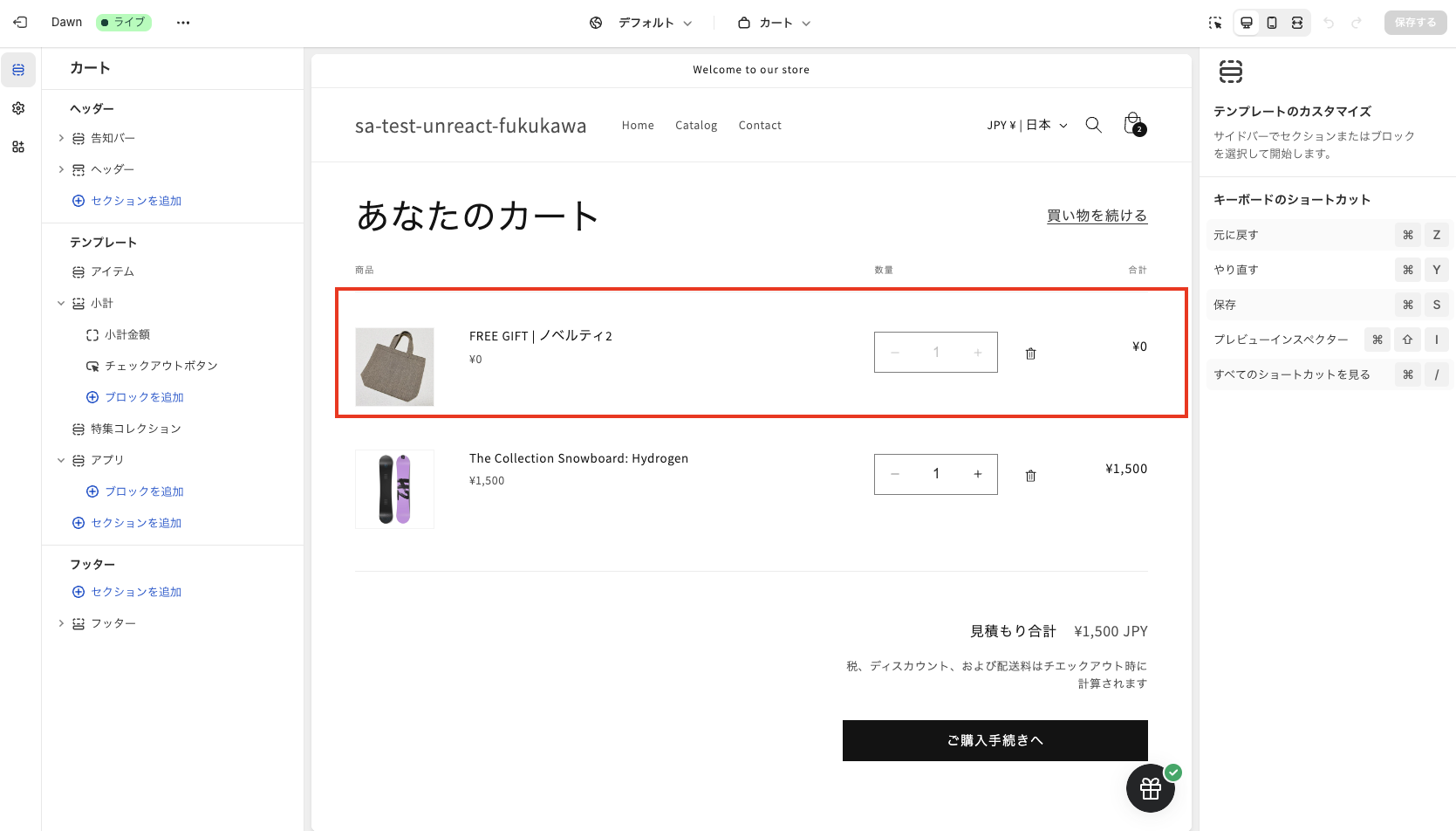
Task: Enable fullscreen preview mode
Action: 1297,23
